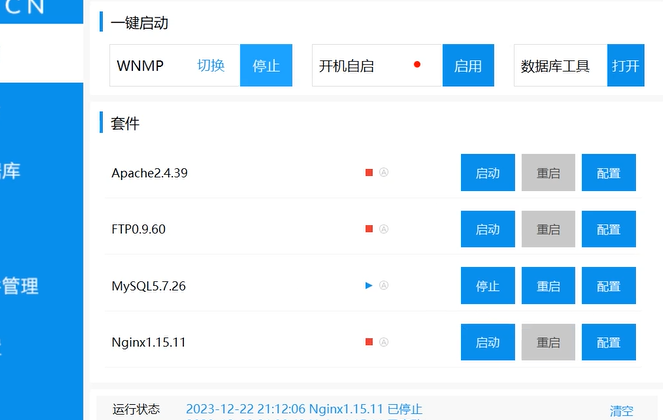Click the circled A icon beside MySQL5.7.26
Viewport: 663px width, 420px height.
pos(384,286)
